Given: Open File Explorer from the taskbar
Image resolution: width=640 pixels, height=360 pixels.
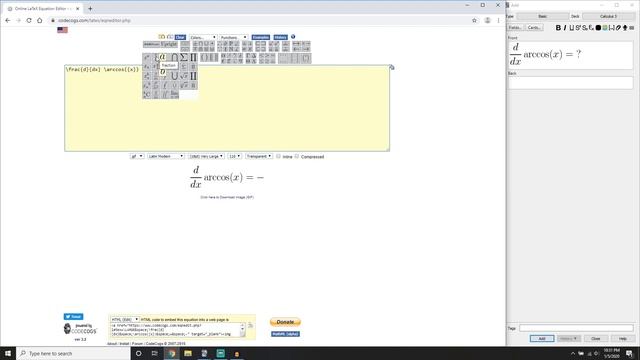Looking at the screenshot, I should [x=188, y=353].
